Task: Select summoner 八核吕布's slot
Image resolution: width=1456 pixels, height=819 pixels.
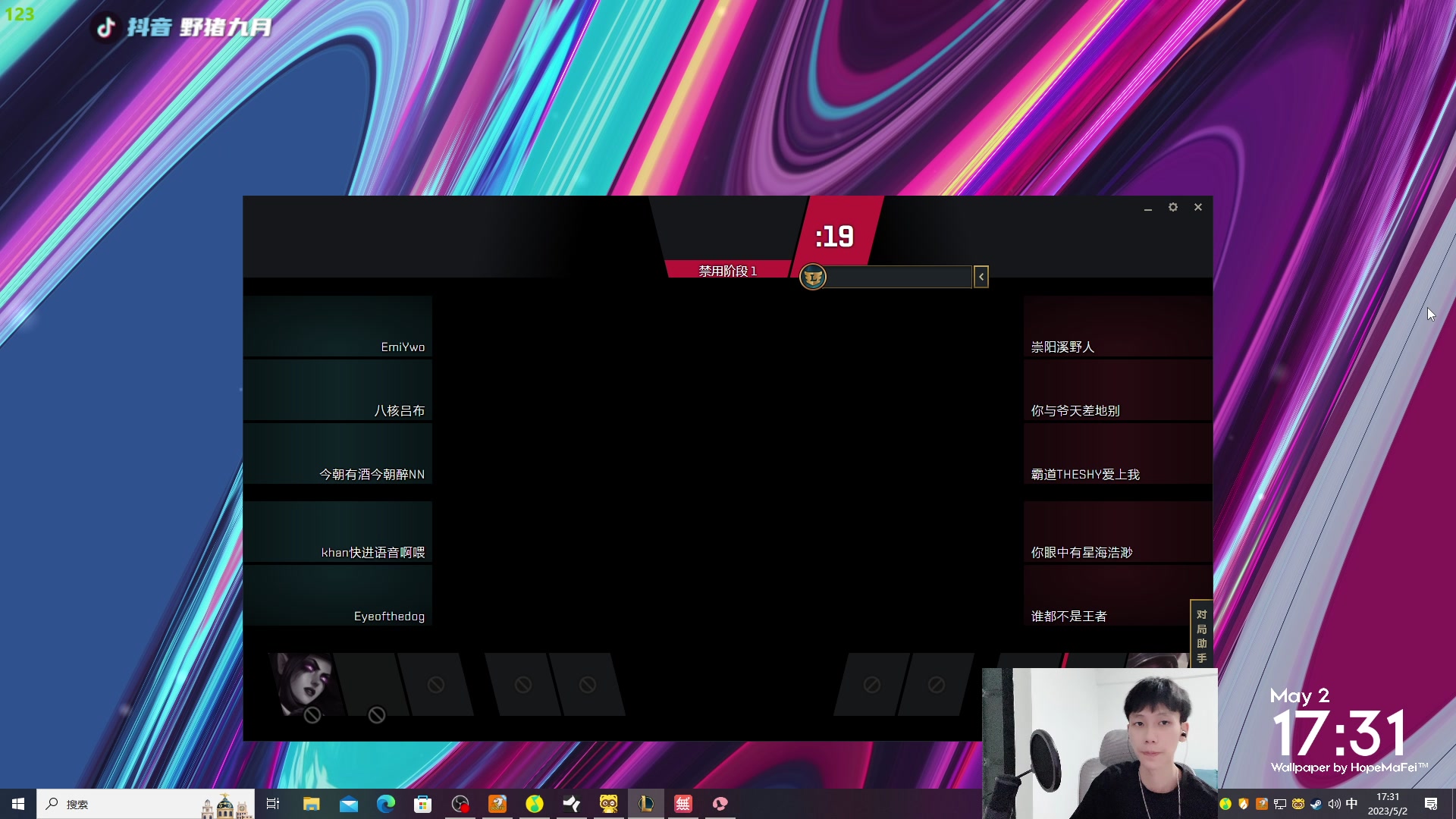Action: pyautogui.click(x=337, y=390)
